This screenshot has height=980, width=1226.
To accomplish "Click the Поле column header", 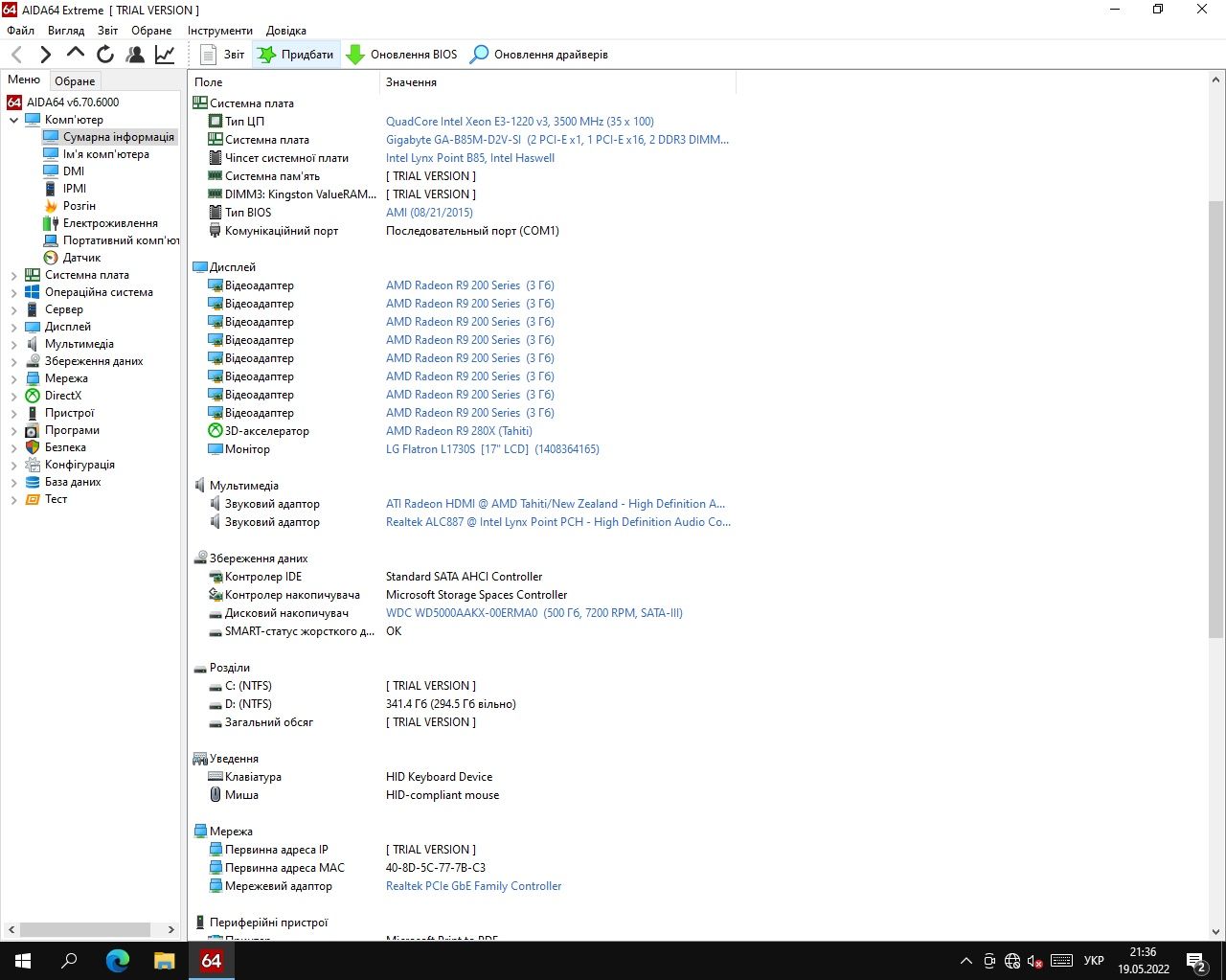I will point(284,82).
